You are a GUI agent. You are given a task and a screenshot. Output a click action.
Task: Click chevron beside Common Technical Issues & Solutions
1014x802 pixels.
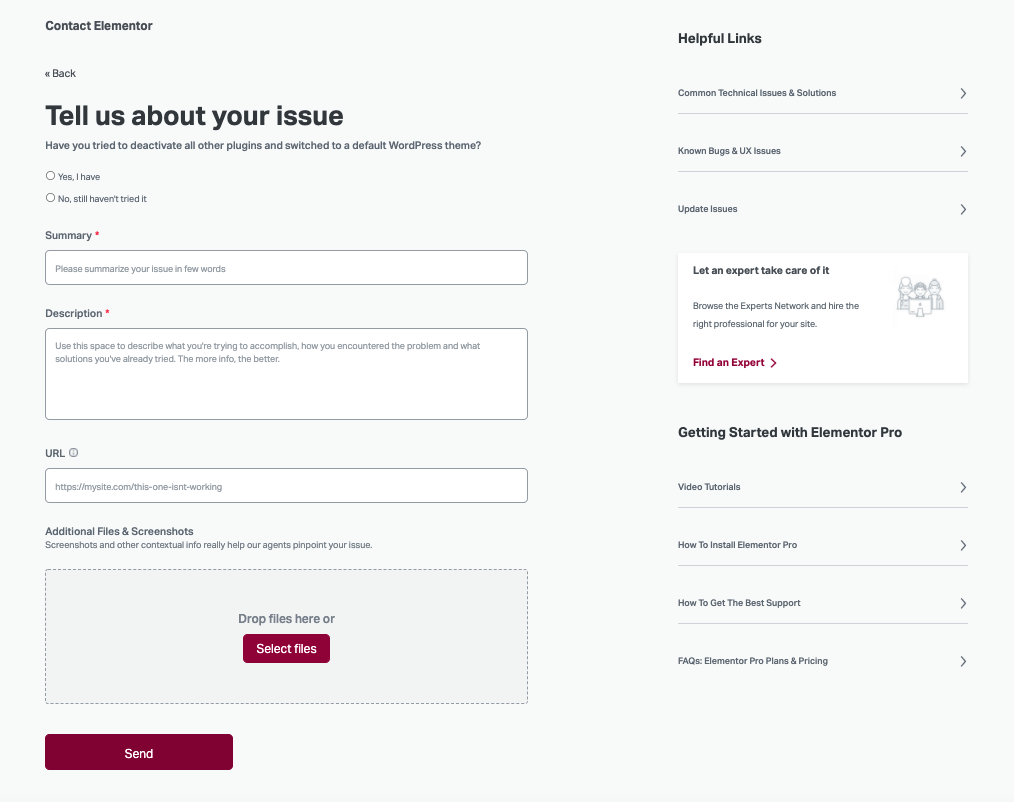coord(963,93)
